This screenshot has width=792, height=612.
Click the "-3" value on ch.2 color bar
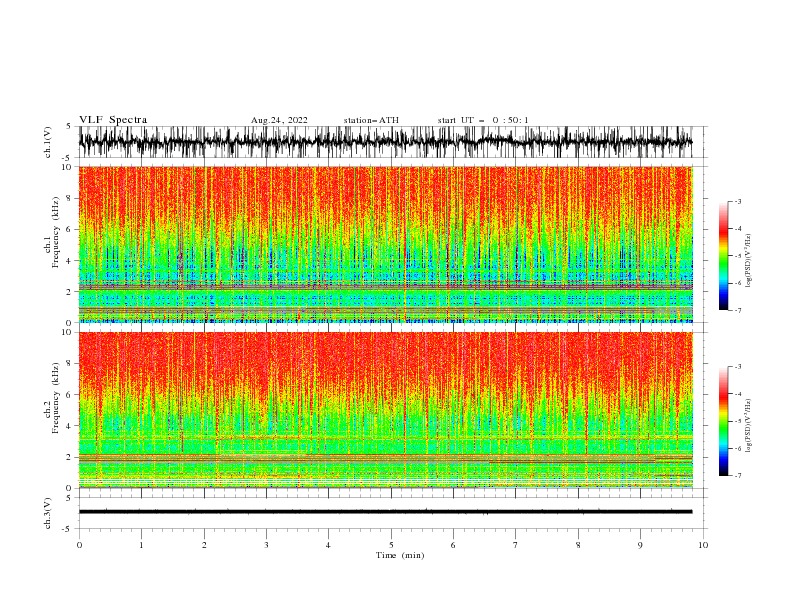click(738, 367)
